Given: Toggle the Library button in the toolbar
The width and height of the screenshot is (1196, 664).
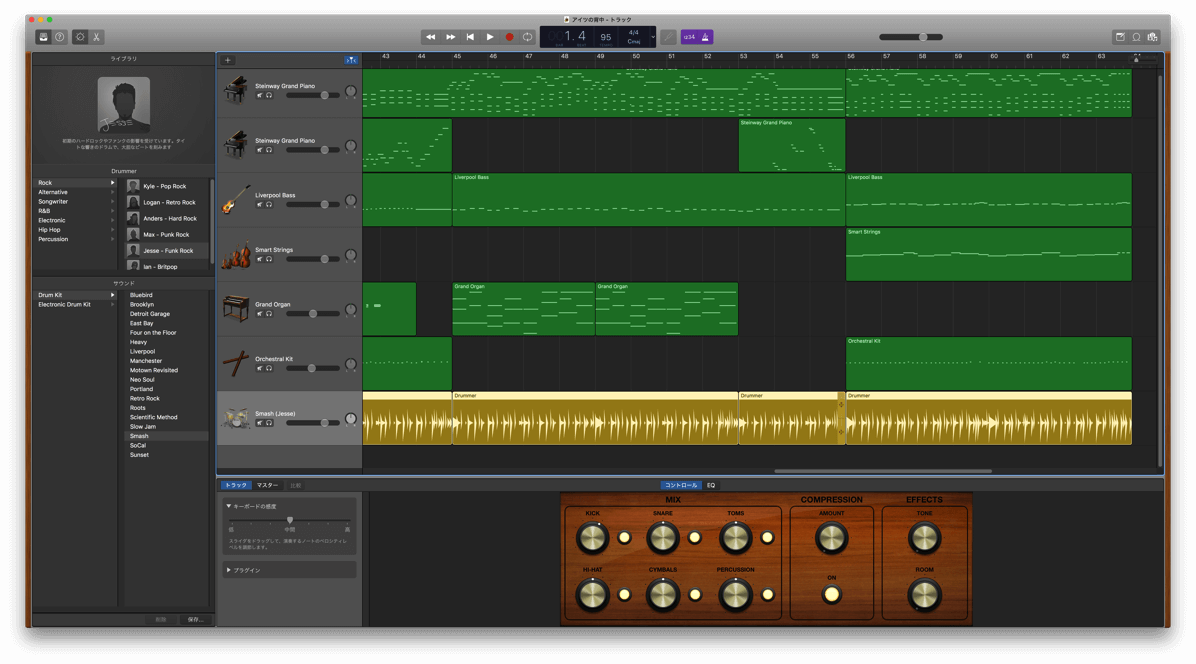Looking at the screenshot, I should coord(43,37).
